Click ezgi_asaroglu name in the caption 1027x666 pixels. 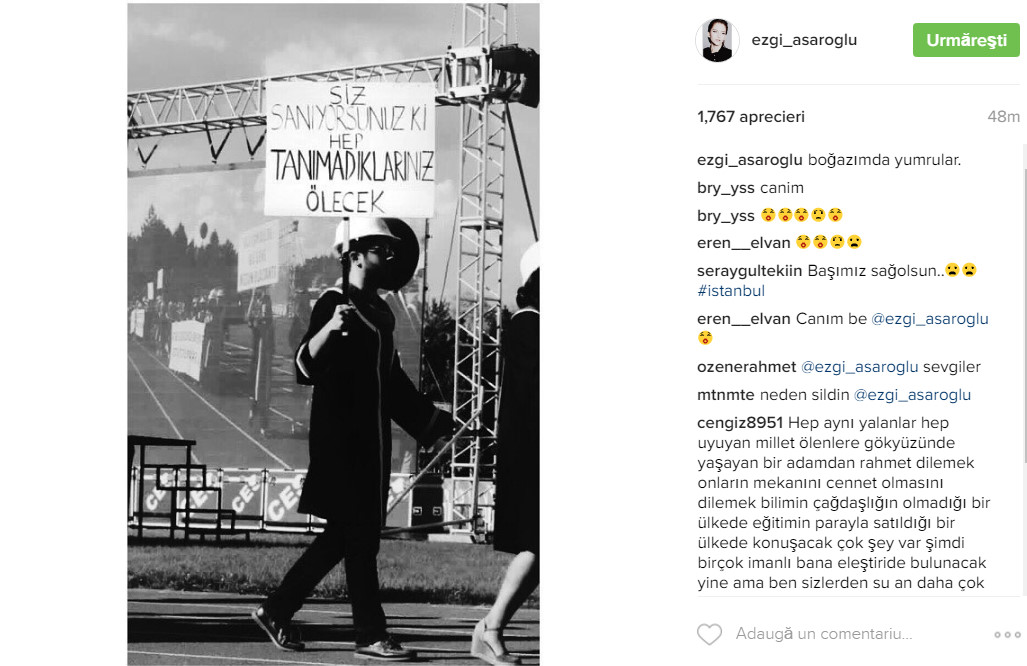(750, 160)
